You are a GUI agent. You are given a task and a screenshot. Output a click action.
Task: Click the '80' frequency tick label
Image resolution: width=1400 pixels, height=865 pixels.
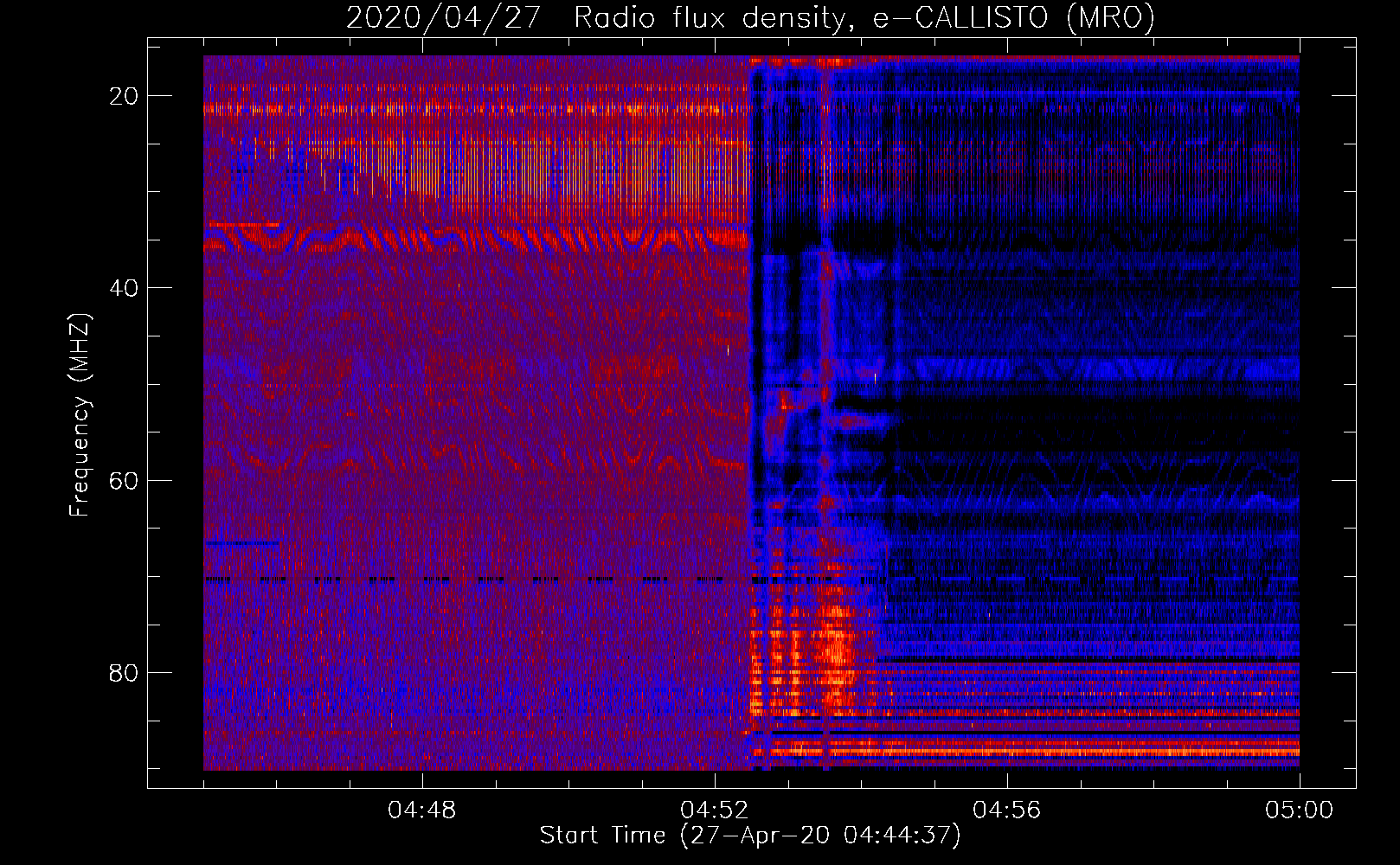click(x=125, y=672)
